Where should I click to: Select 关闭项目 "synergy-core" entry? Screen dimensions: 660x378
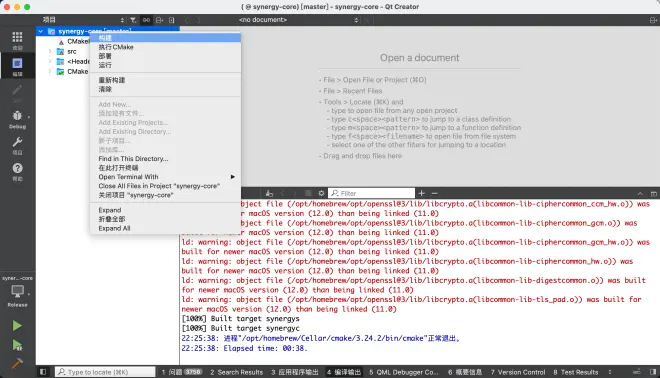pyautogui.click(x=165, y=195)
